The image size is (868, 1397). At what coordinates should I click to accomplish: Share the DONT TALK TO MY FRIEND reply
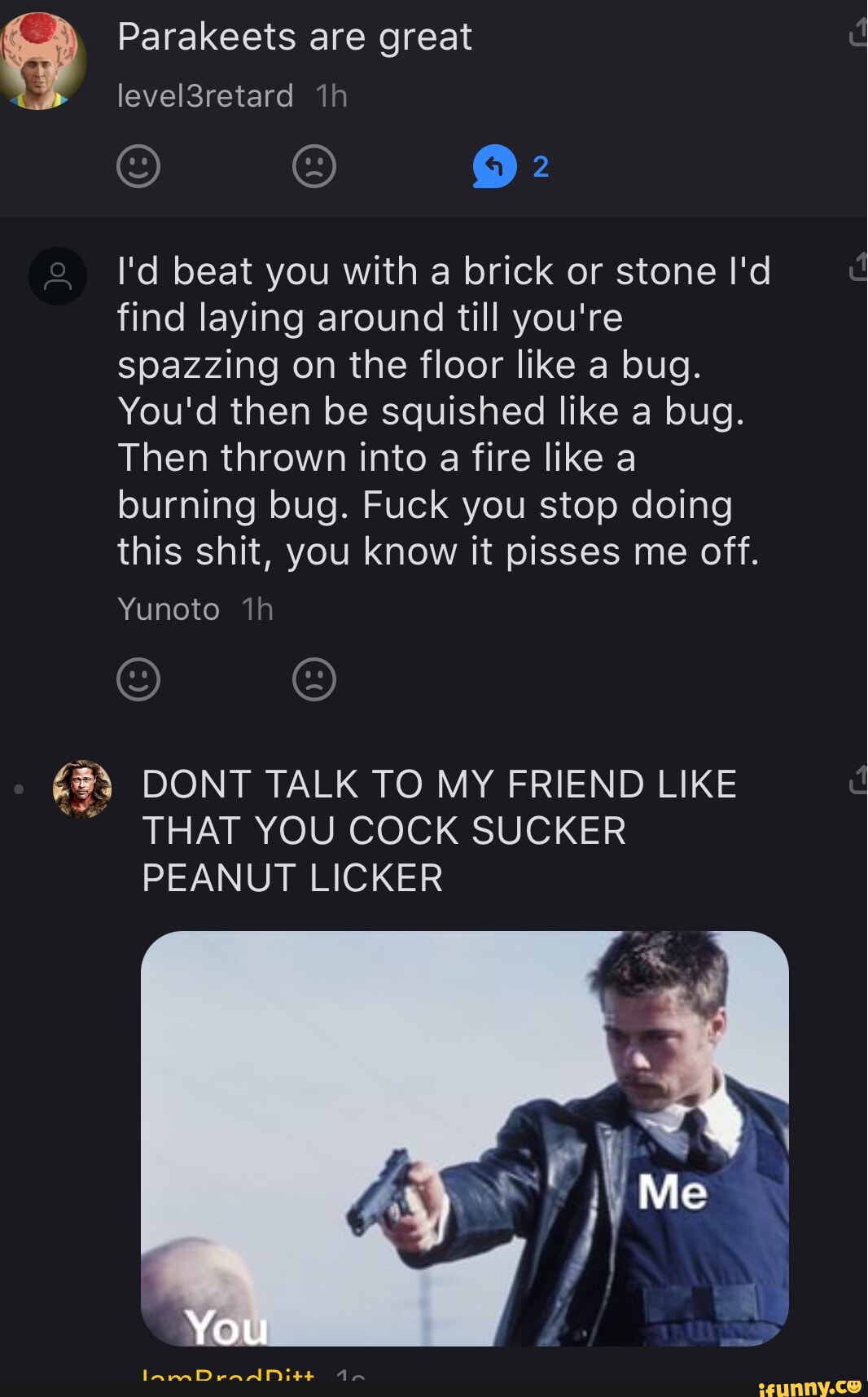point(858,780)
